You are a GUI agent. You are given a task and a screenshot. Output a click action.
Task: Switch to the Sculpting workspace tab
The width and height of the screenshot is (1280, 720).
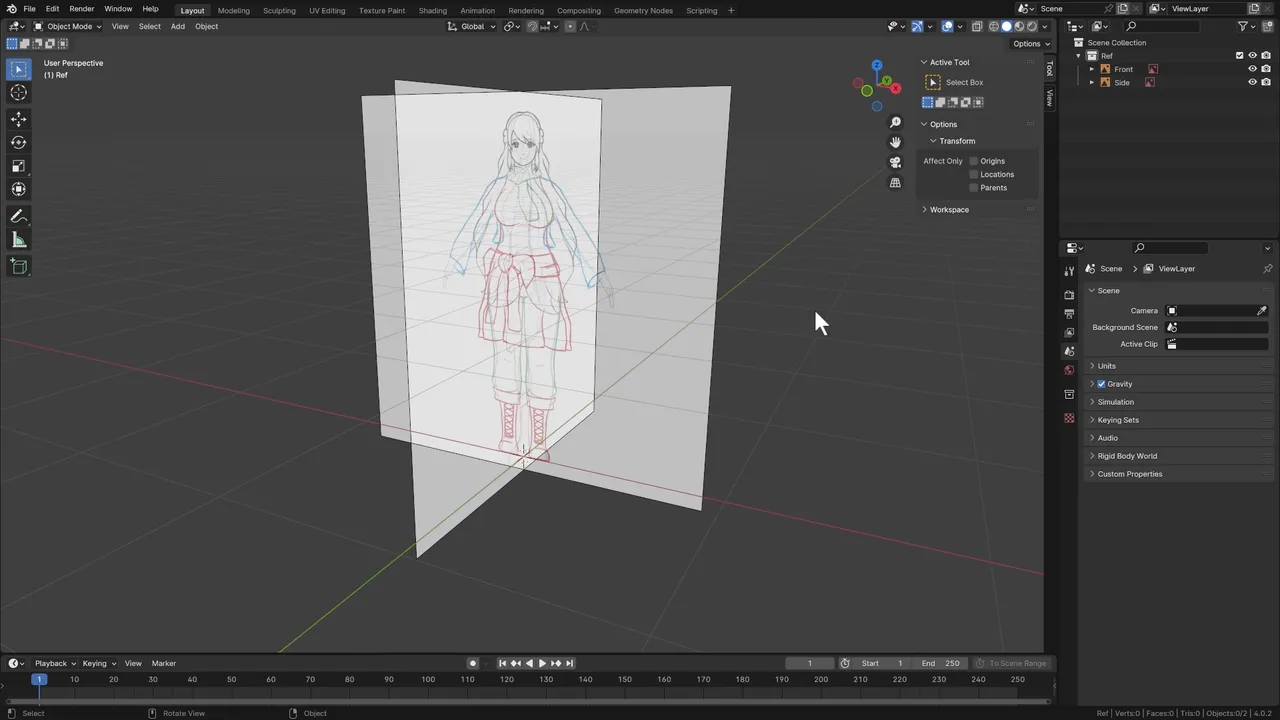pos(279,11)
